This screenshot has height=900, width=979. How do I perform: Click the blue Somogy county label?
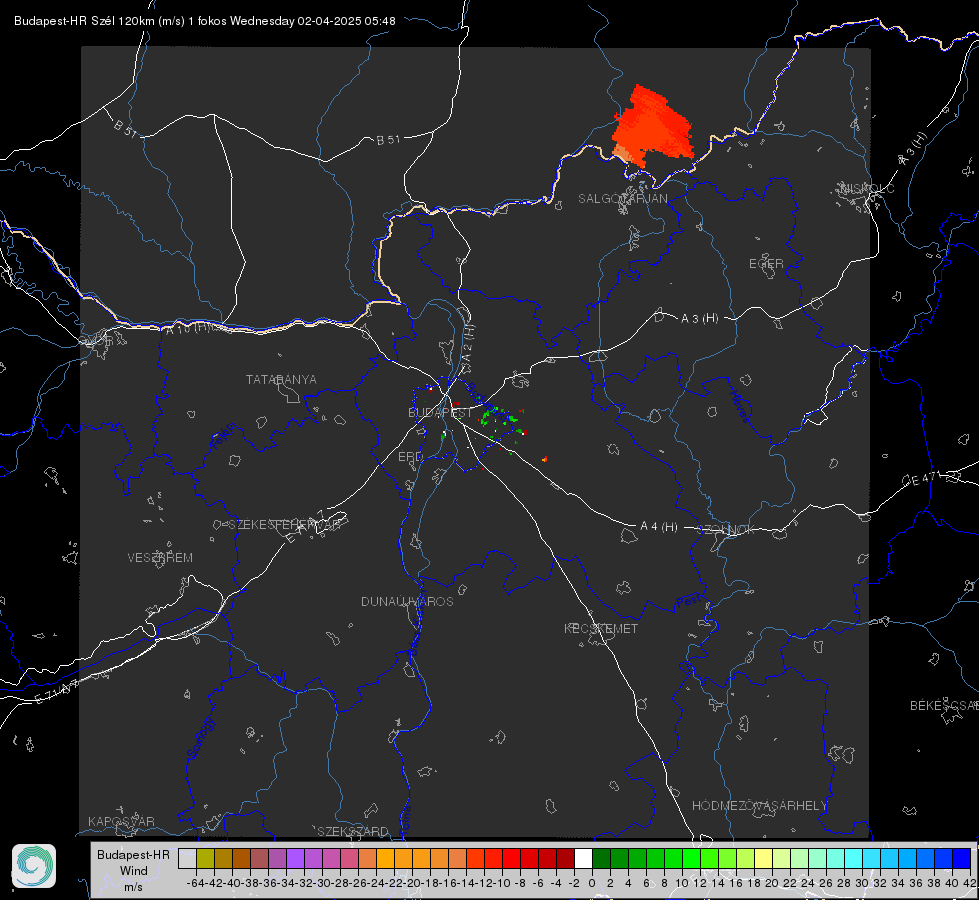200,738
